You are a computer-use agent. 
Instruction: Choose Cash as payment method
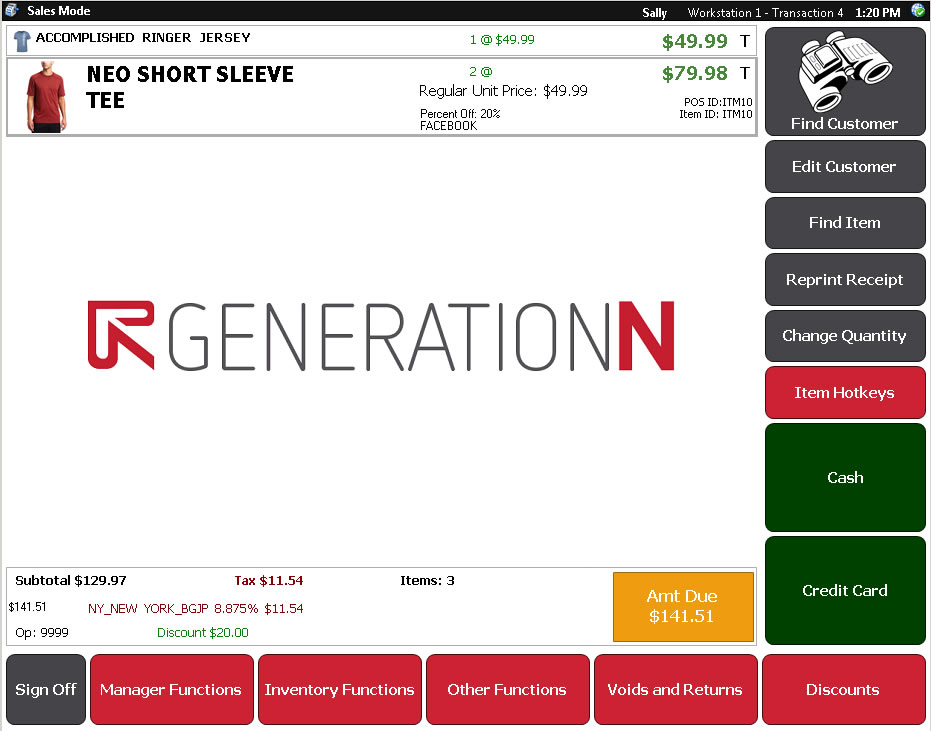845,478
